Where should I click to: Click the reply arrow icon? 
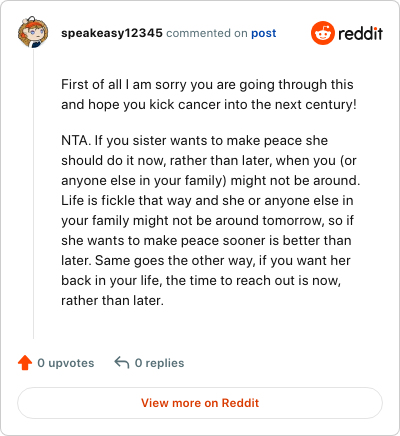(x=122, y=362)
